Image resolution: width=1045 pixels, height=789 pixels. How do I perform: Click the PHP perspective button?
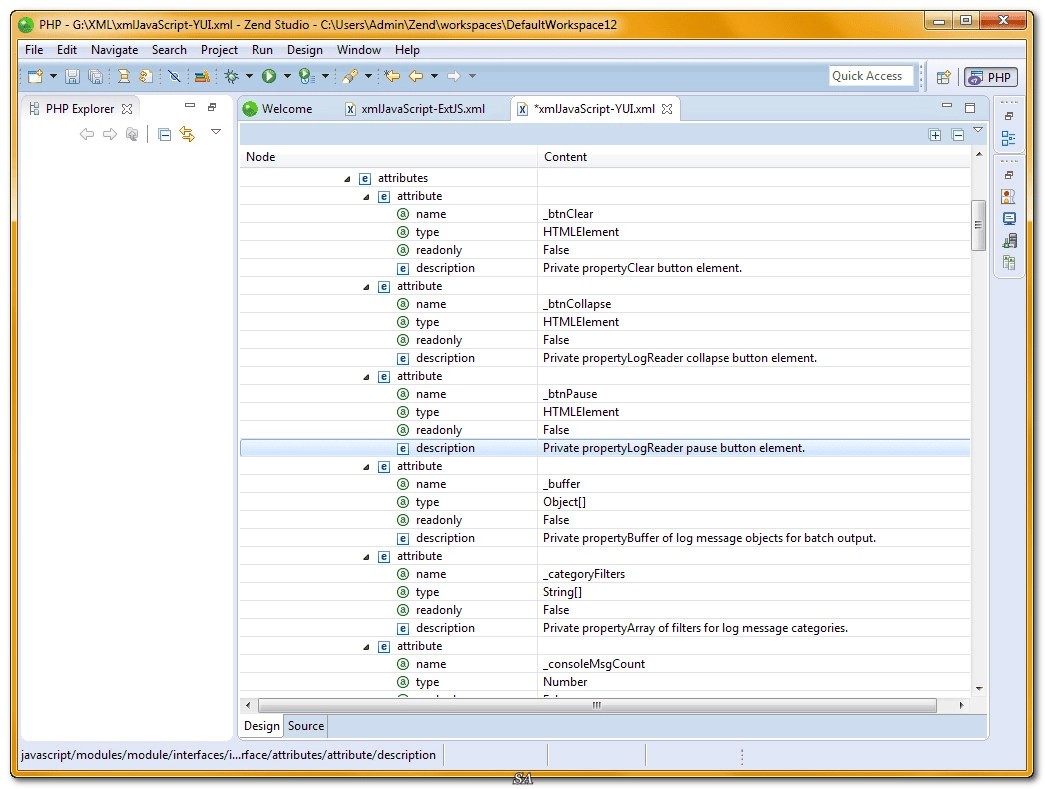point(991,77)
